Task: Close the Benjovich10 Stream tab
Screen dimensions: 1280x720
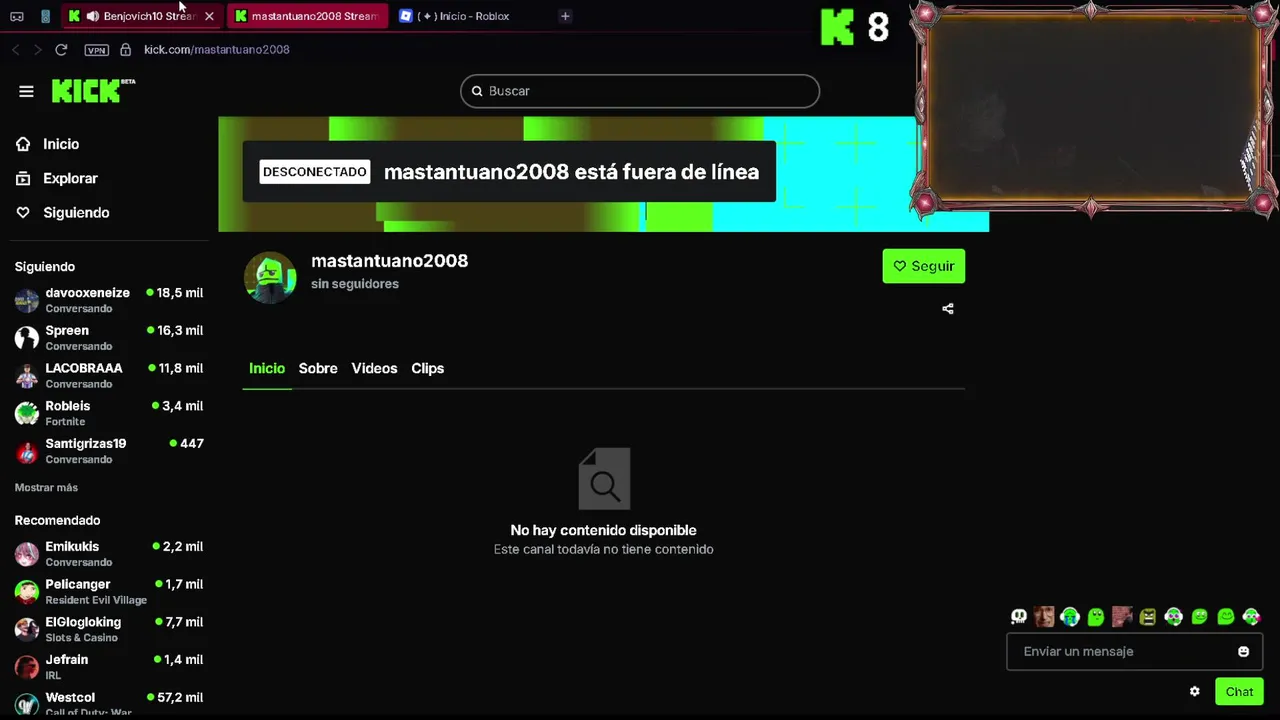Action: 209,16
